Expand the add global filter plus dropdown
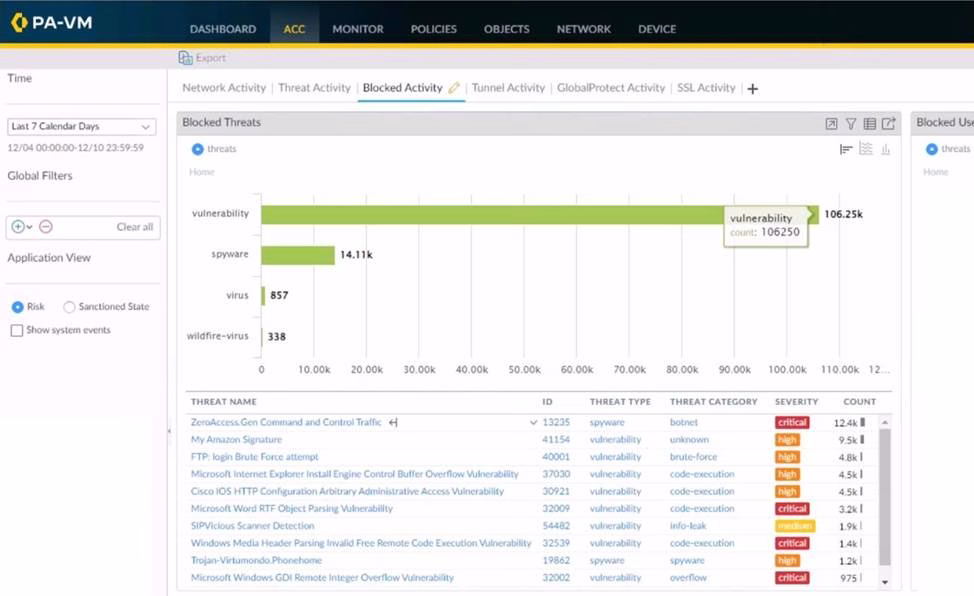The image size is (974, 596). pyautogui.click(x=21, y=227)
